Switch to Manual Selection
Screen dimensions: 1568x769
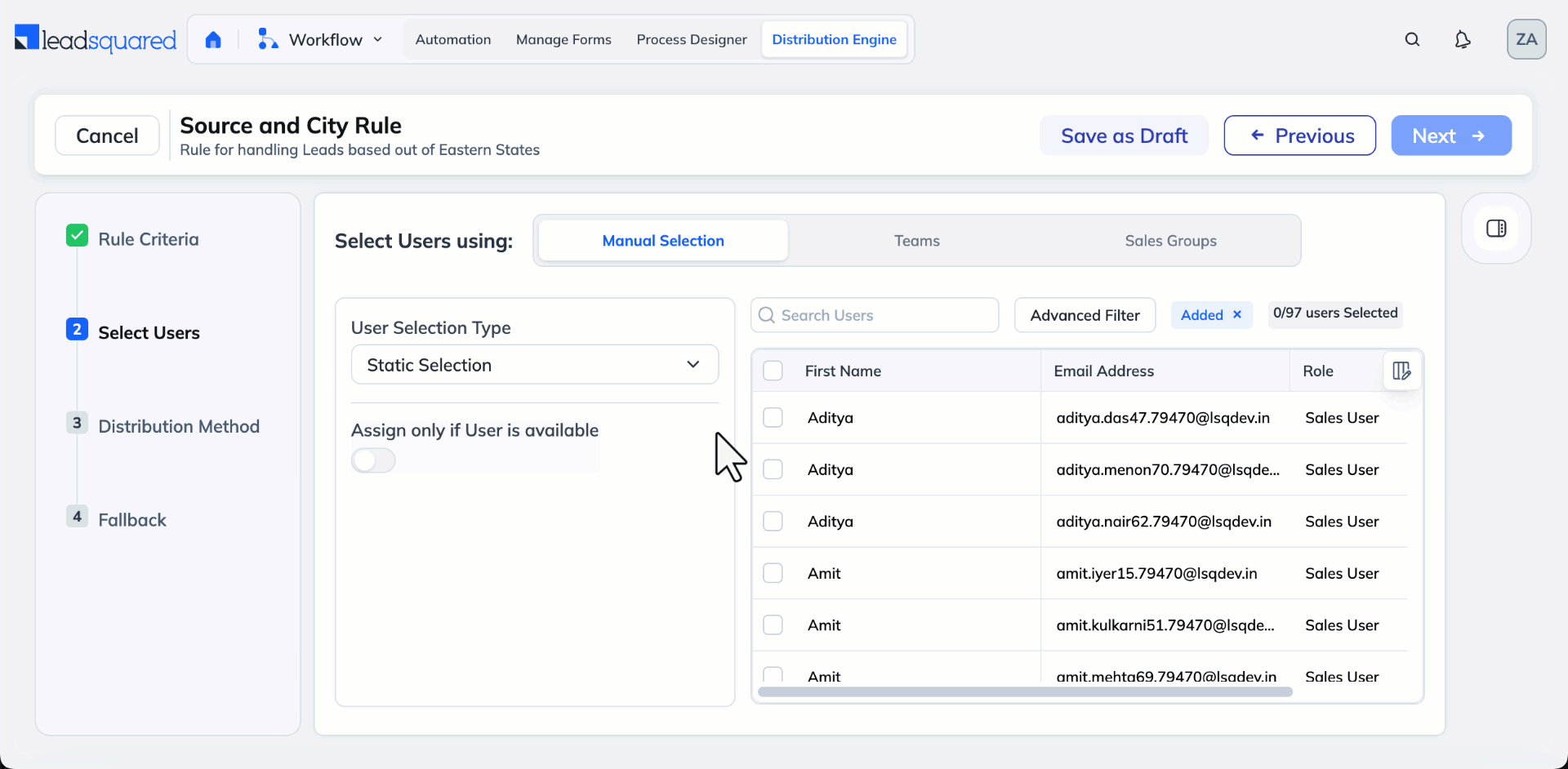pyautogui.click(x=663, y=241)
